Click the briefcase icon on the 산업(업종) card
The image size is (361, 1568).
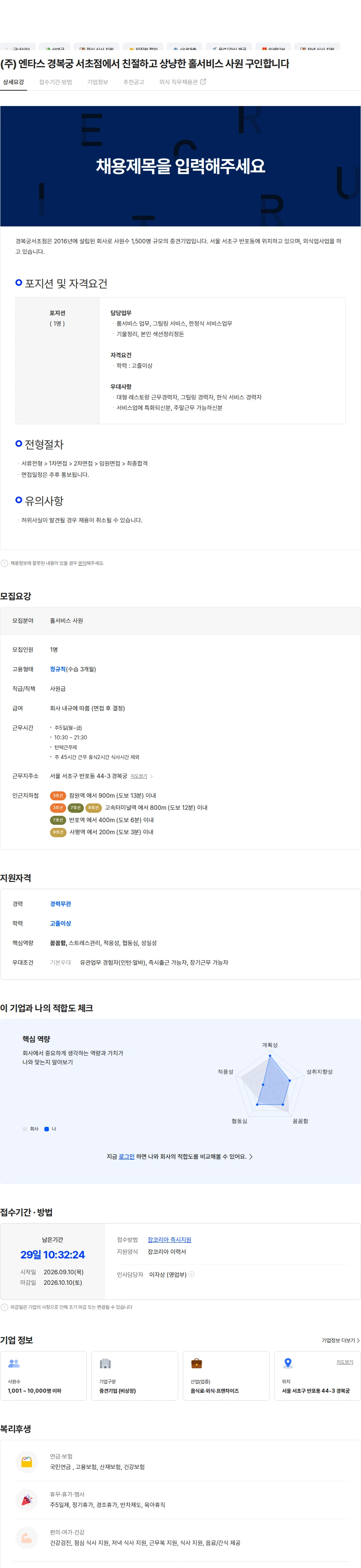[197, 1363]
